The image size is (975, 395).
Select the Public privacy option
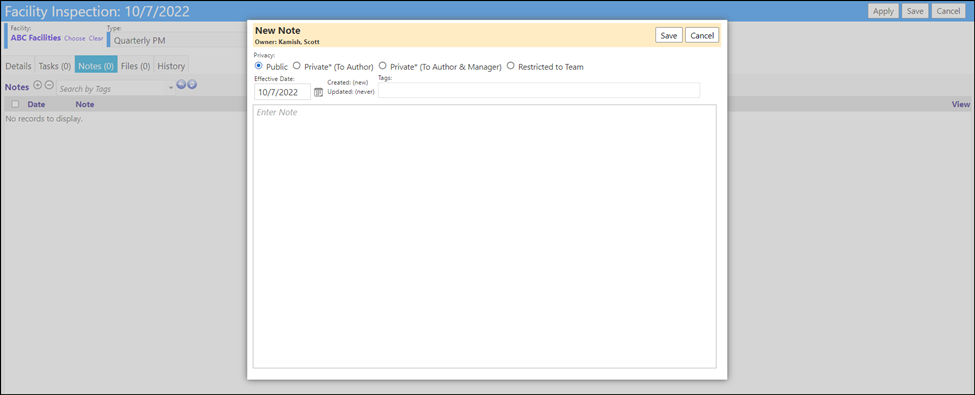[259, 65]
